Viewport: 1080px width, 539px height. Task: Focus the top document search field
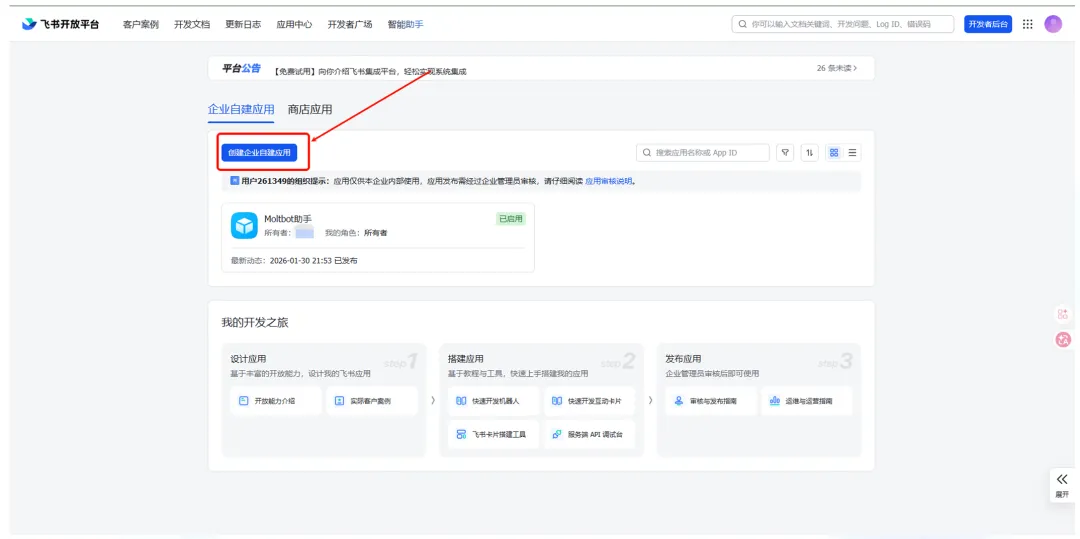click(842, 24)
